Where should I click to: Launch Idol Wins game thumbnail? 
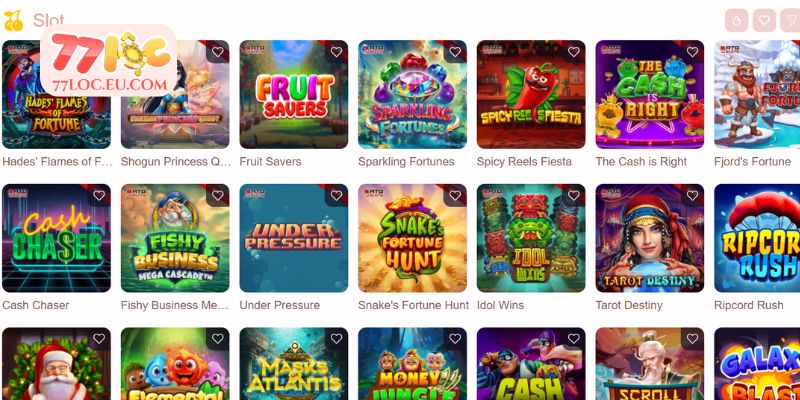(531, 238)
